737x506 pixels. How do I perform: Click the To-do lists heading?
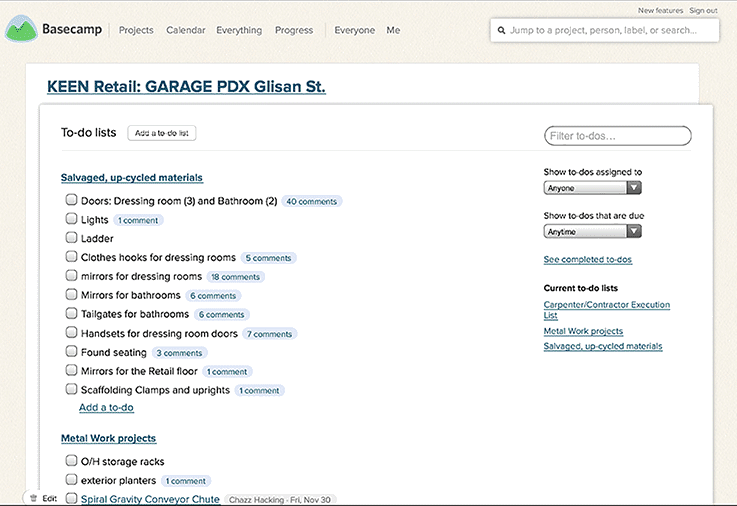[x=88, y=132]
